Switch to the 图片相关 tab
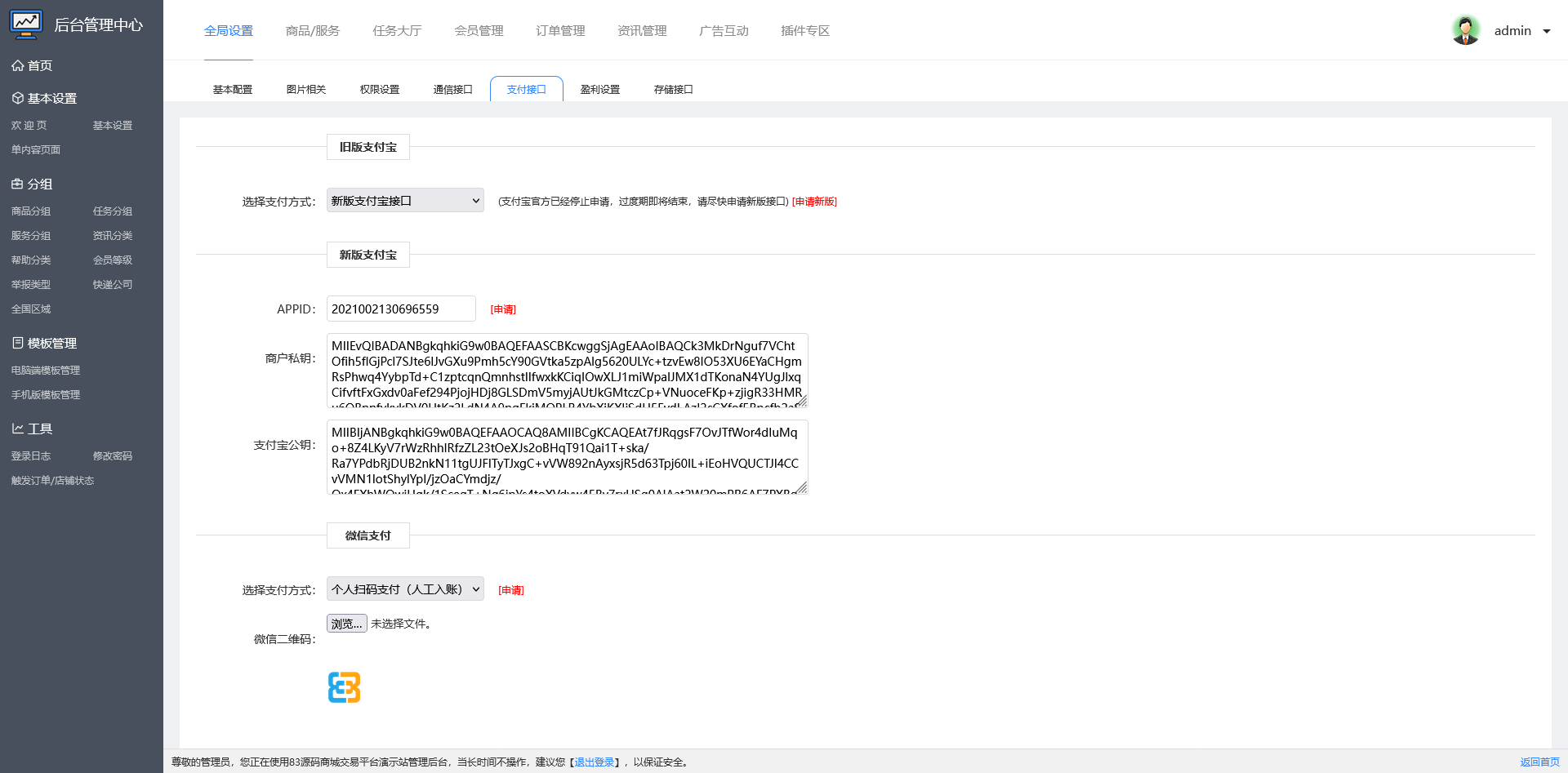The height and width of the screenshot is (773, 1568). pyautogui.click(x=306, y=89)
